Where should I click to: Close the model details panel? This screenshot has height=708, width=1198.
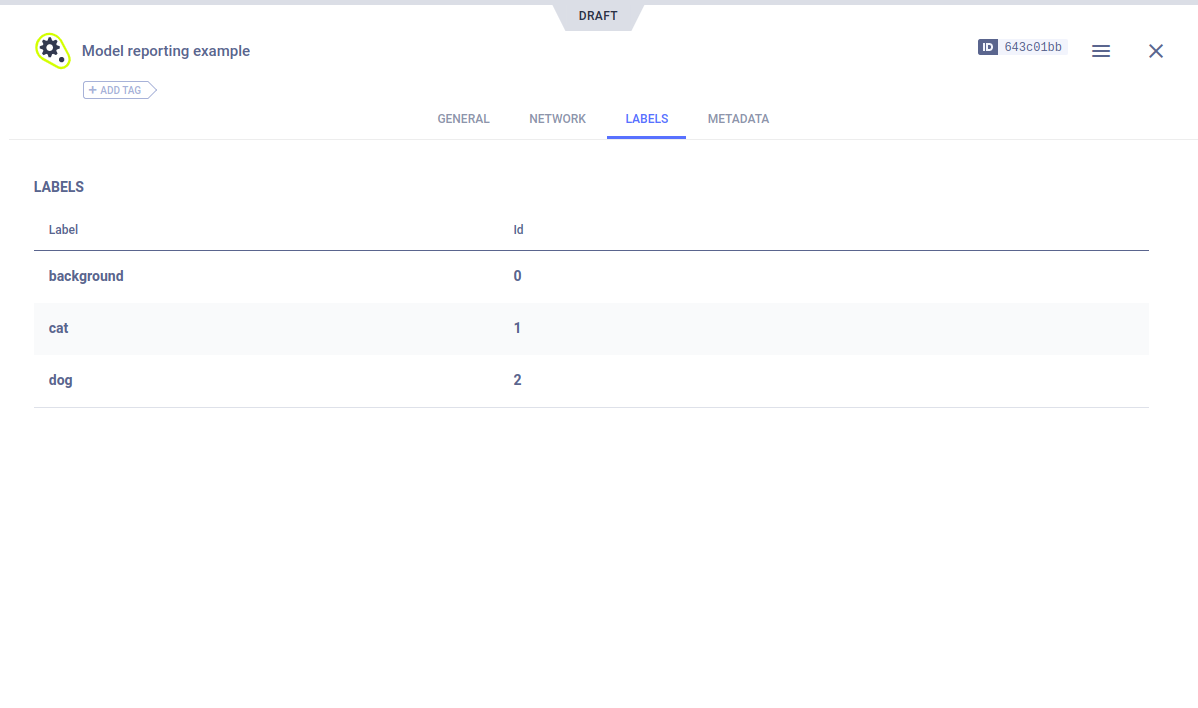point(1155,51)
